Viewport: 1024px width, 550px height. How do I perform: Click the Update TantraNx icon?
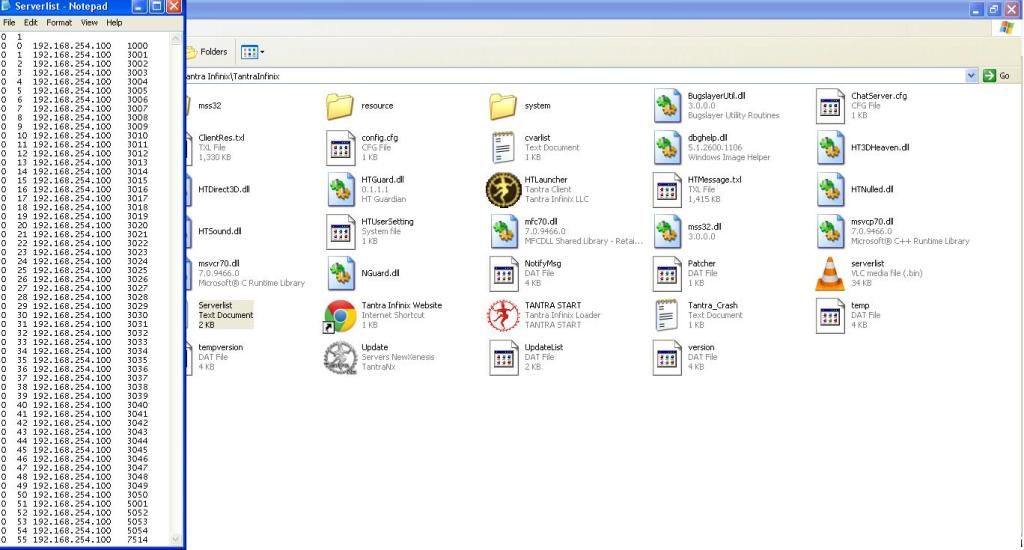pos(341,357)
